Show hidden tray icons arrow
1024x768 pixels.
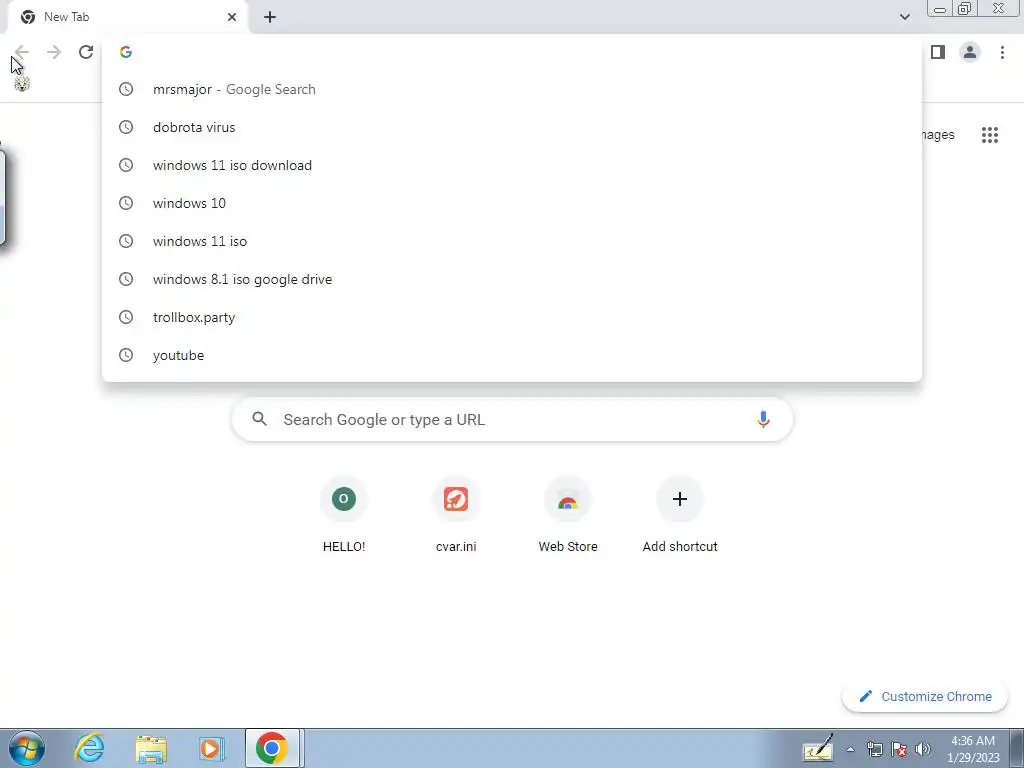click(x=850, y=749)
